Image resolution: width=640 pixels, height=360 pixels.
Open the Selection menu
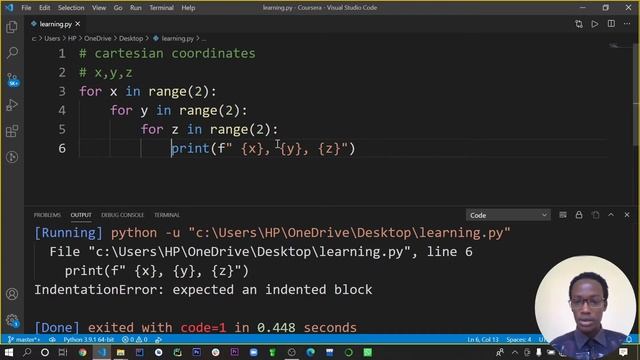tap(71, 8)
